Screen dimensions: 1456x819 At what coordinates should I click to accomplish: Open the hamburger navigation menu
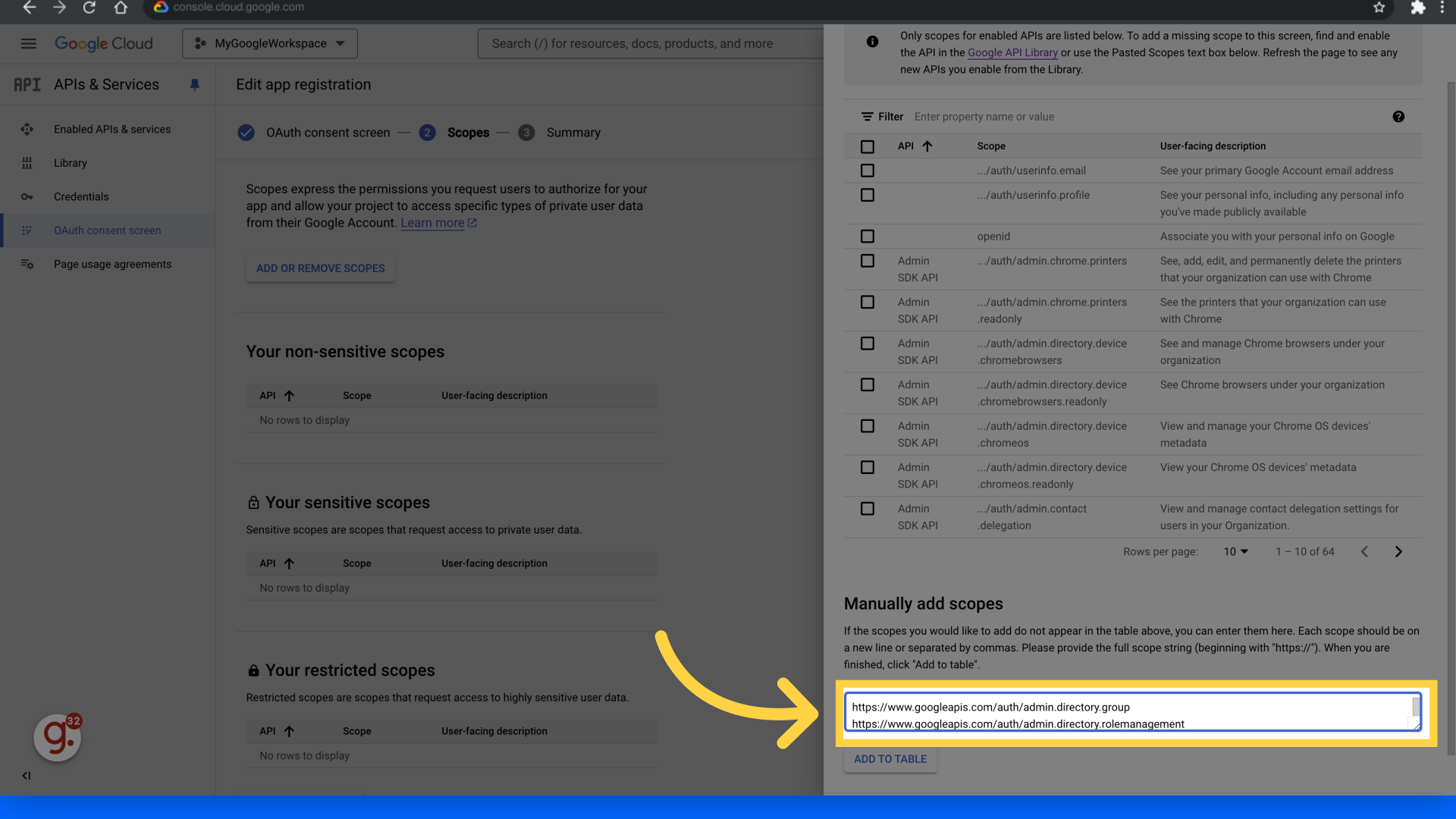pyautogui.click(x=28, y=44)
